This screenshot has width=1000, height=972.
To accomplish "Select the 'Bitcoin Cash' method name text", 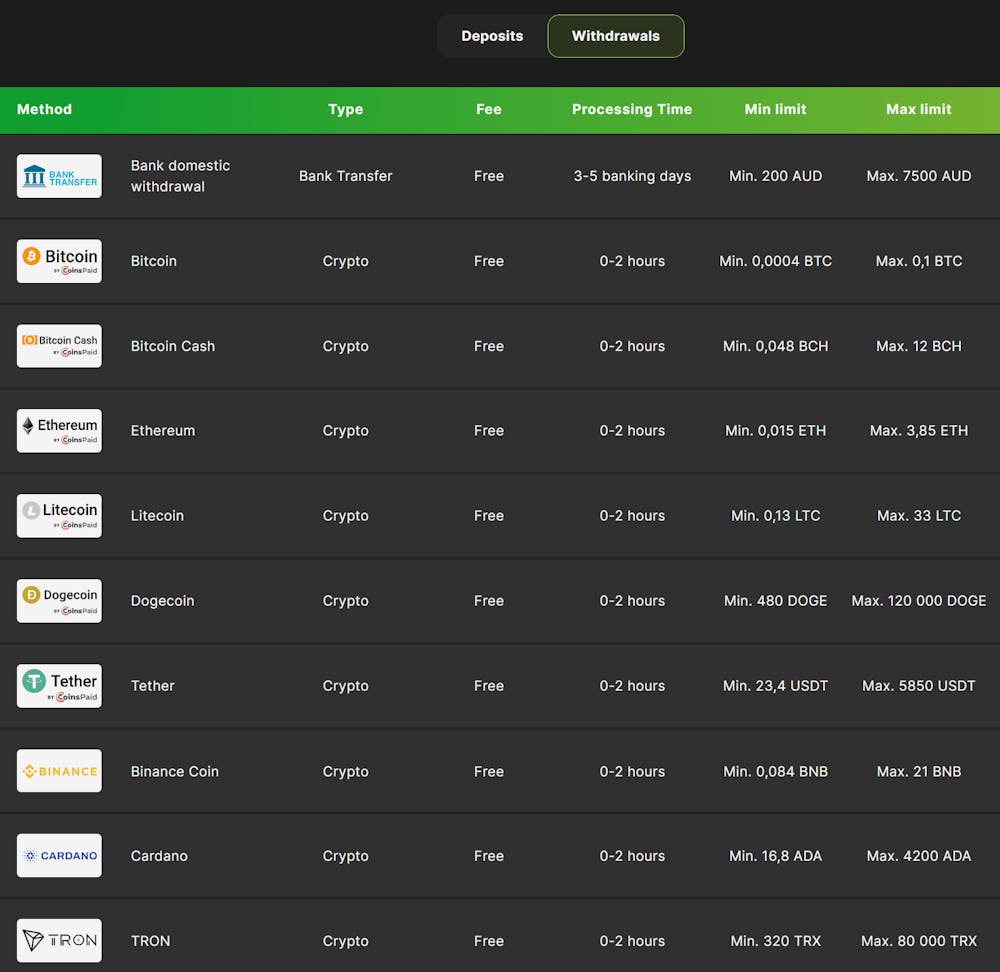I will point(173,346).
